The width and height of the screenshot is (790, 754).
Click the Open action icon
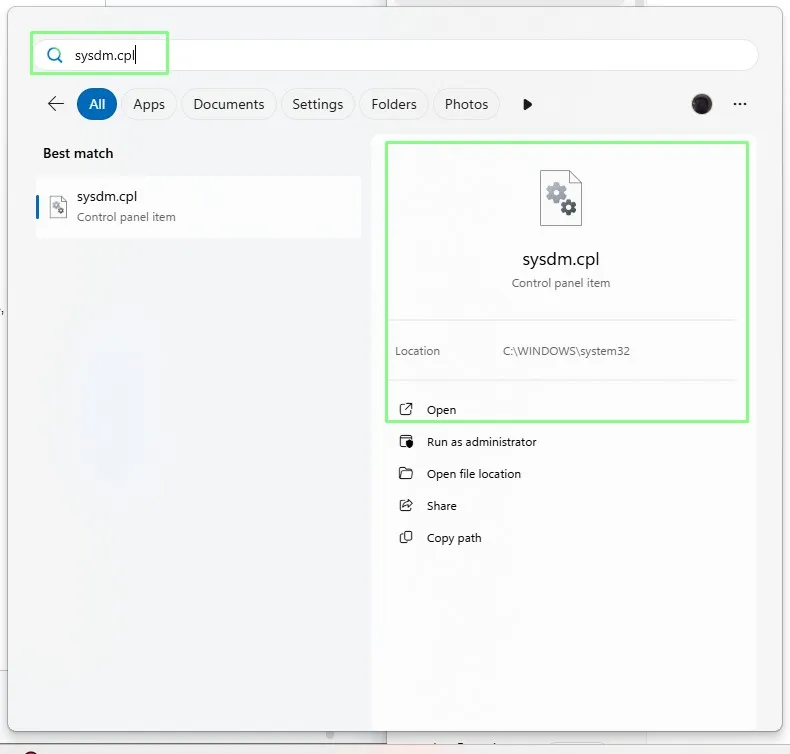pyautogui.click(x=406, y=409)
